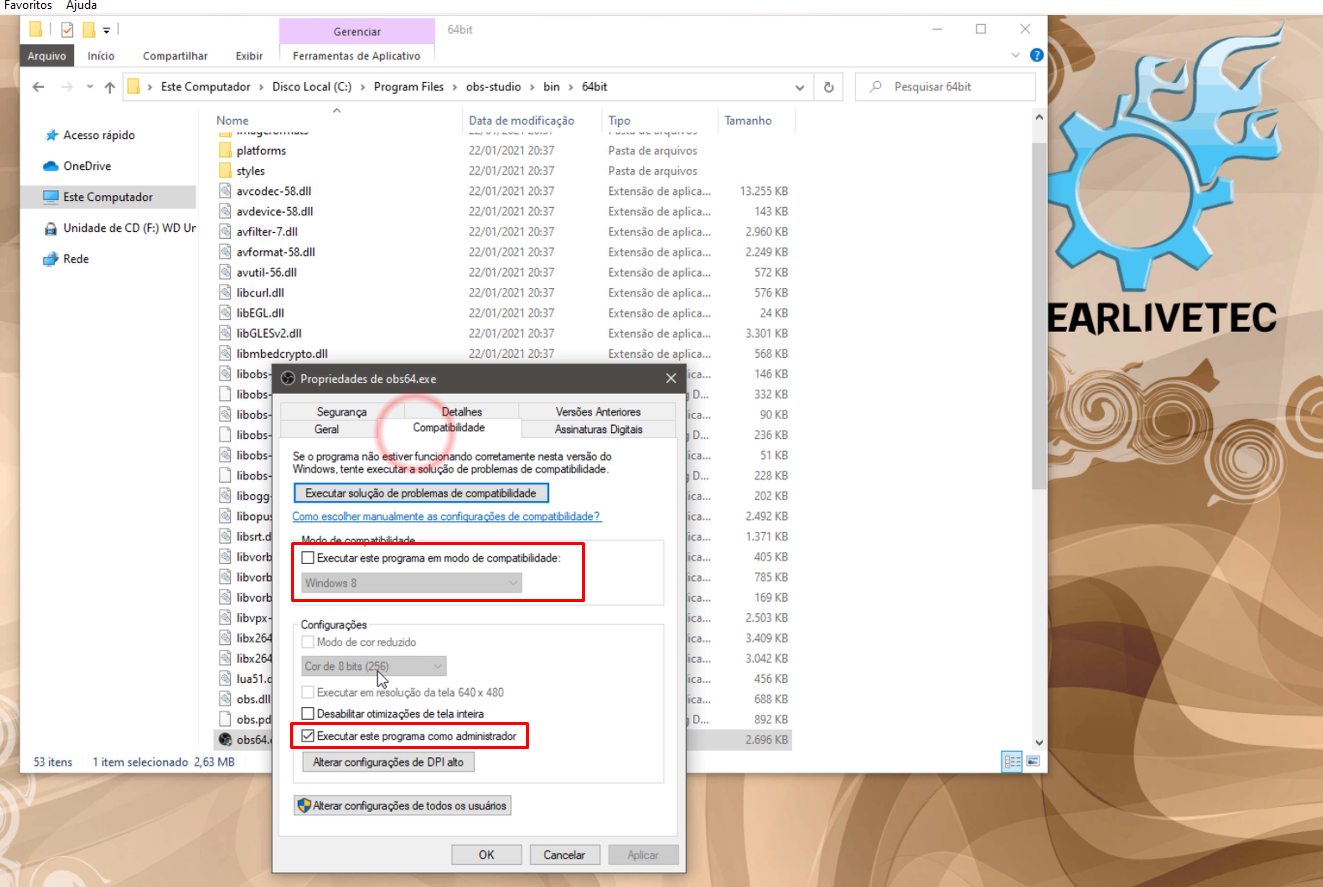1323x887 pixels.
Task: Click the avformat-58.dll file icon
Action: [x=225, y=252]
